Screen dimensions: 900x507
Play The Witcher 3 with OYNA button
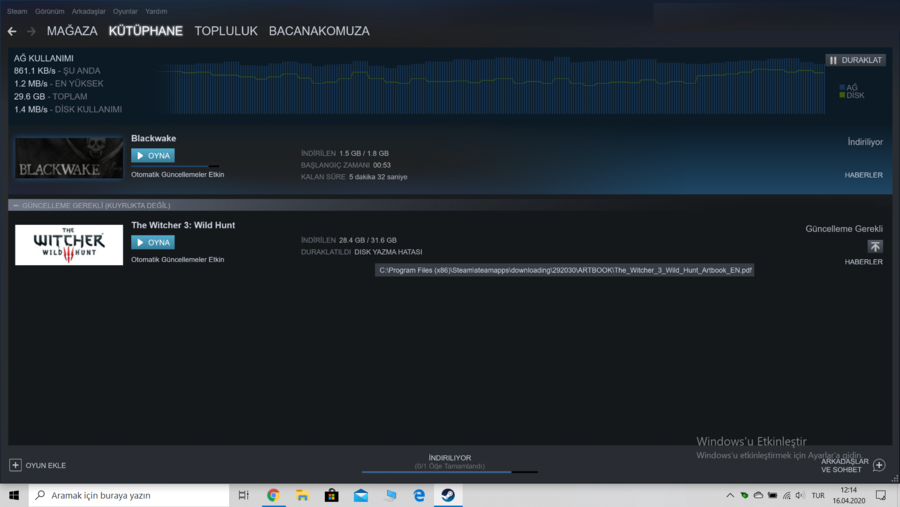pos(153,242)
